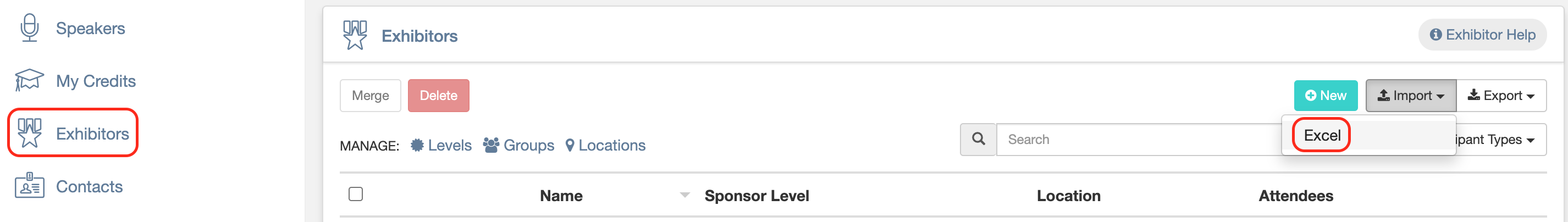Click the My Credits graduation cap icon

[29, 80]
